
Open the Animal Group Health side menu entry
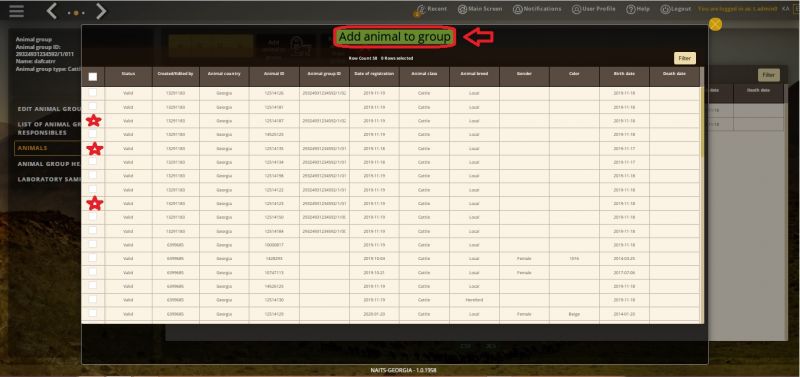click(x=49, y=164)
